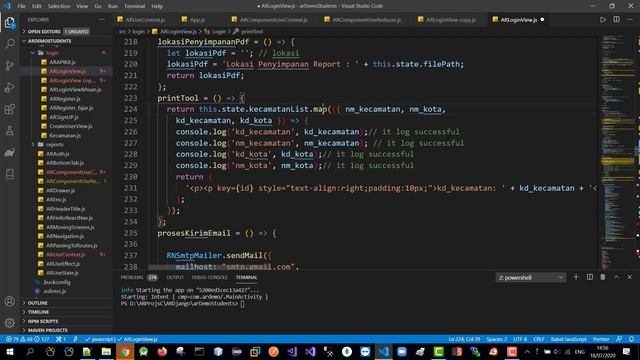Click the Ln 224, Col 39 status item
This screenshot has width=640, height=360.
coord(464,339)
